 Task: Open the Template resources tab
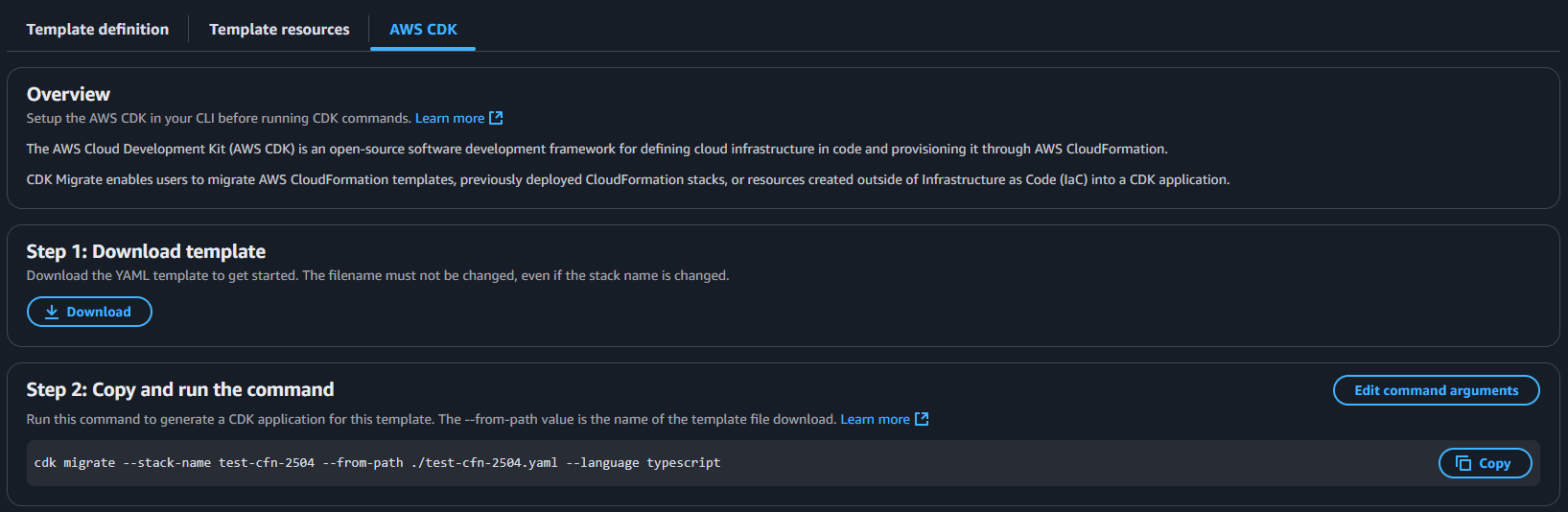pos(279,29)
